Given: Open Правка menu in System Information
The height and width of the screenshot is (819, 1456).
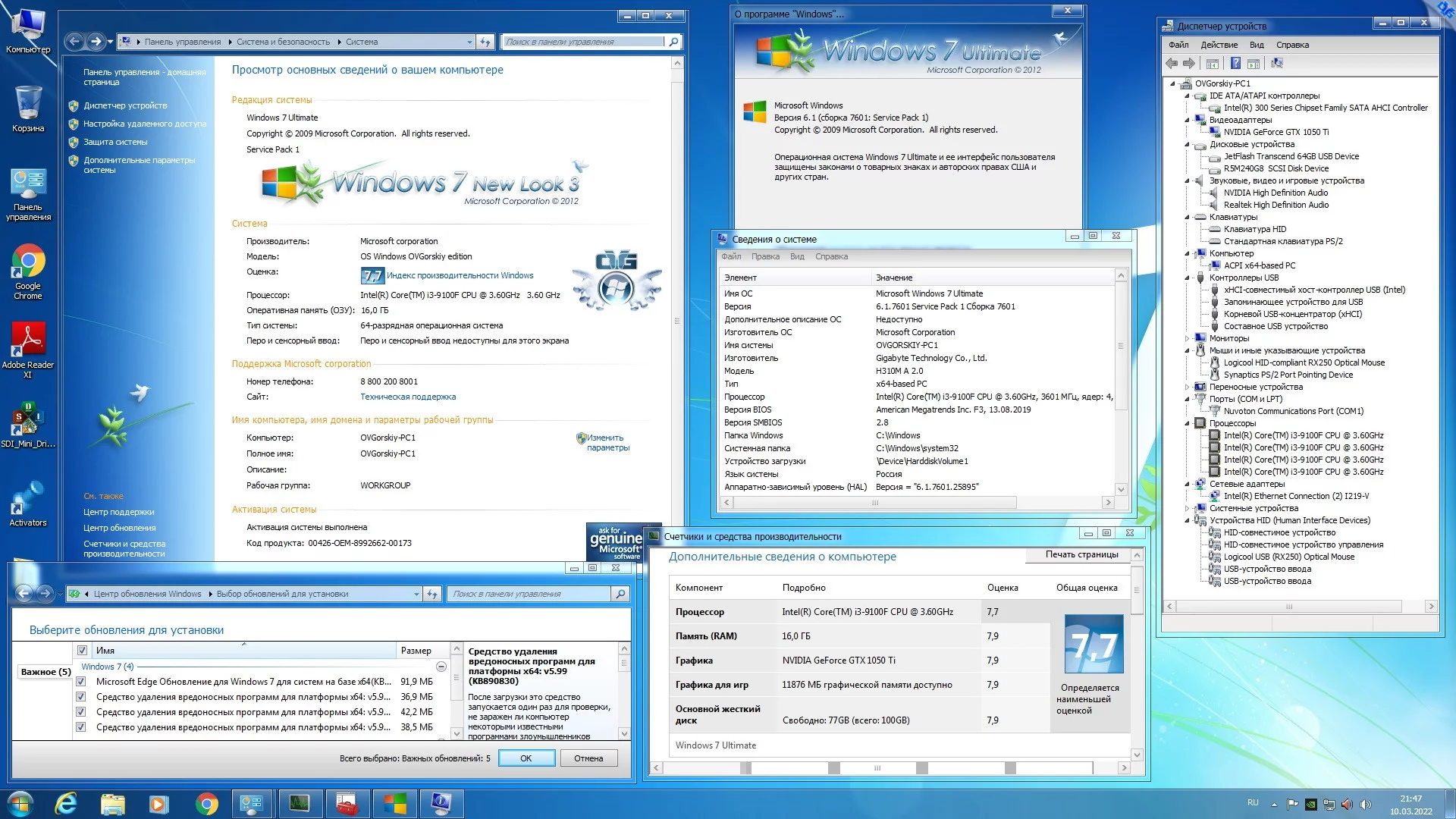Looking at the screenshot, I should tap(764, 256).
